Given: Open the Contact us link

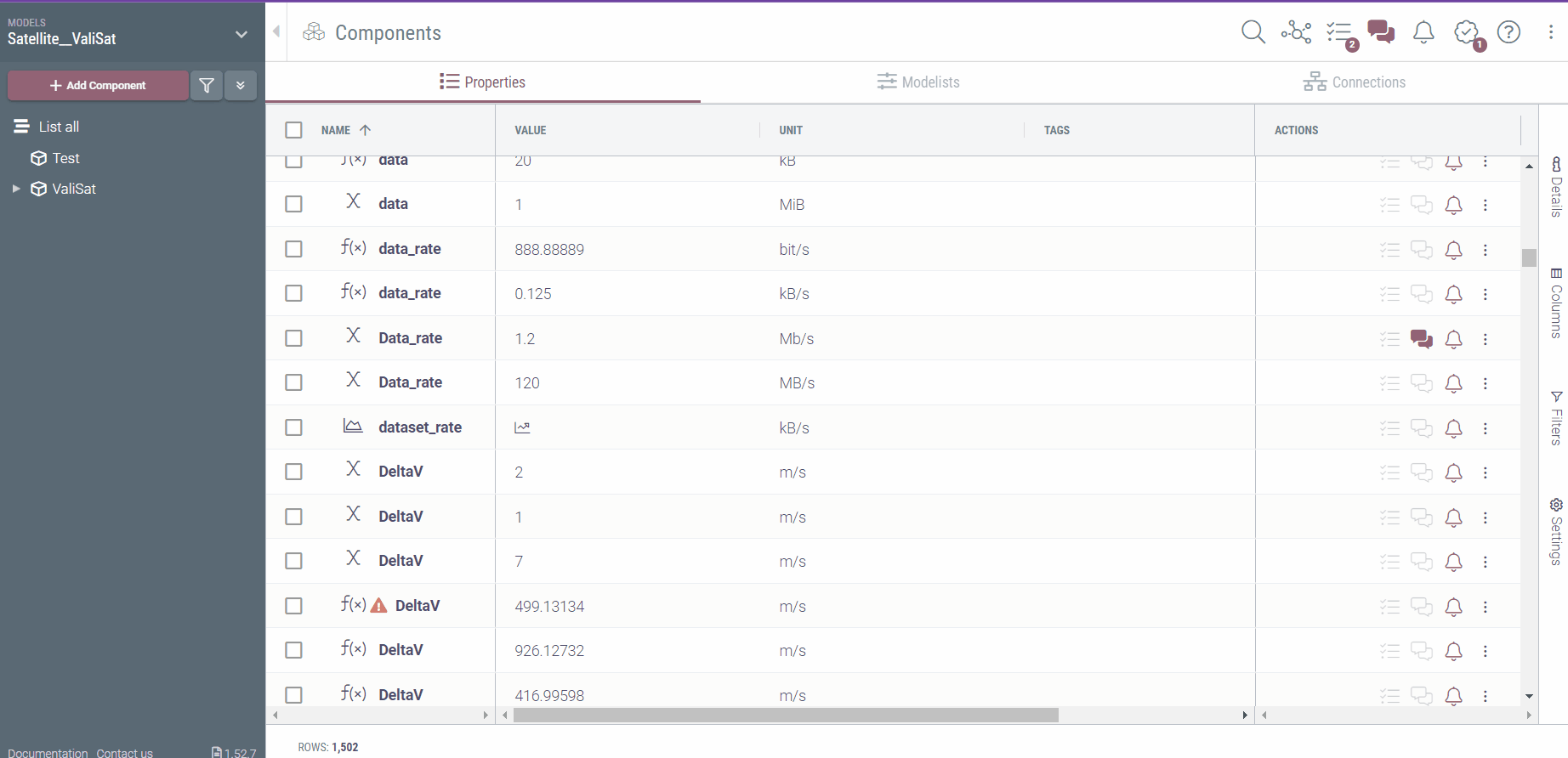Looking at the screenshot, I should coord(125,753).
